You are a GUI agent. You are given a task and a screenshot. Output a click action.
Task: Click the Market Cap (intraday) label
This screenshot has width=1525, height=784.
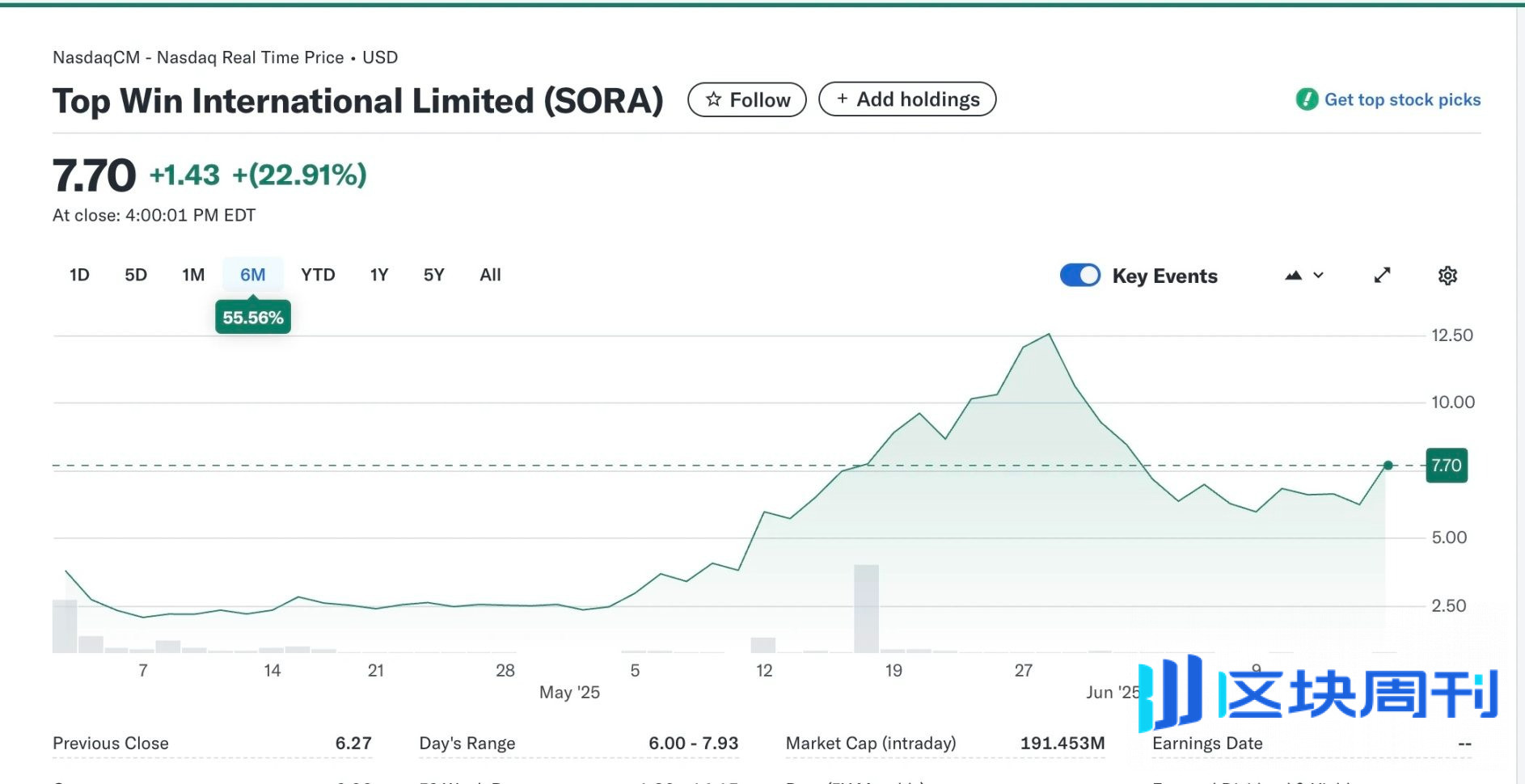[x=871, y=743]
